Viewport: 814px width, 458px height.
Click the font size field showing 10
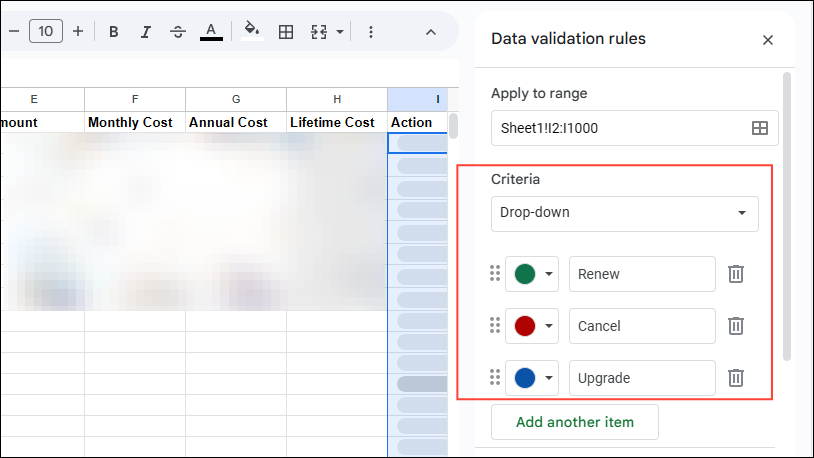coord(46,32)
